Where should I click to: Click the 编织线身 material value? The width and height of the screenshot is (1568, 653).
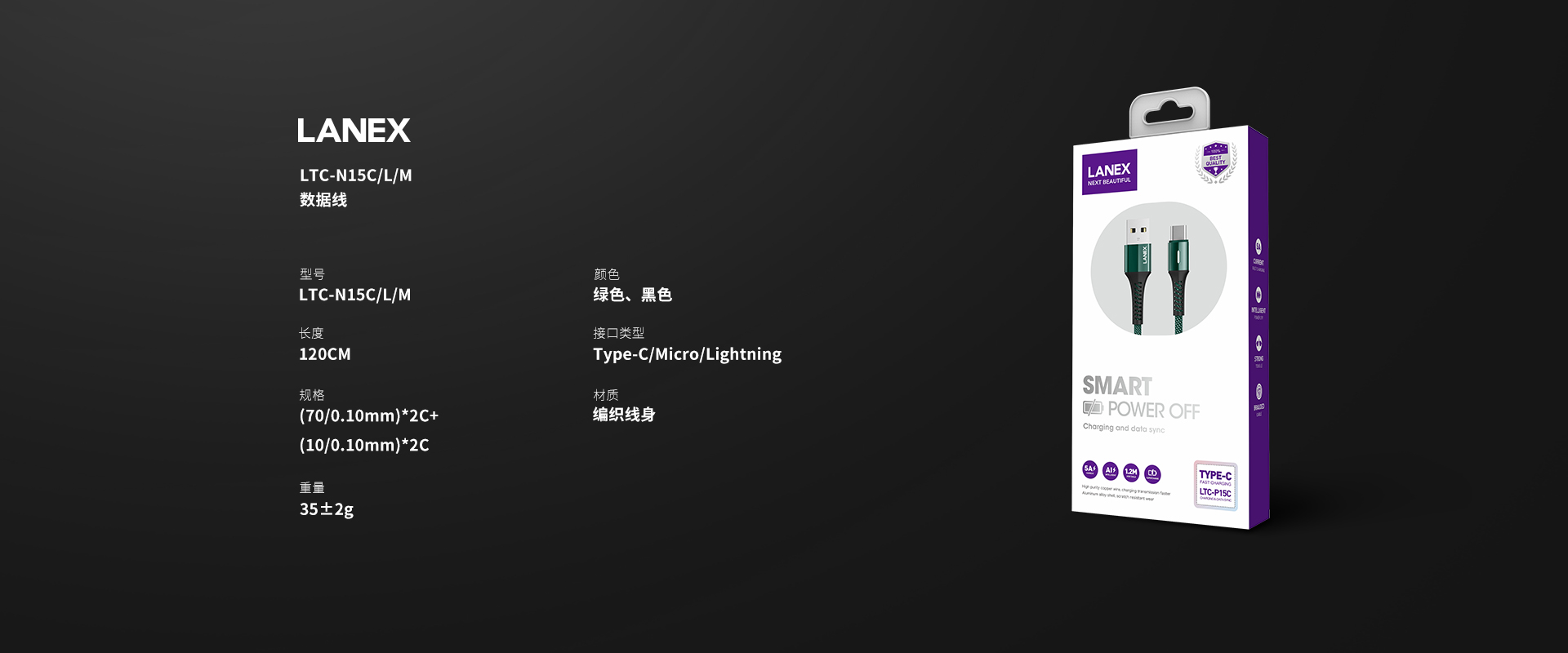tap(624, 415)
